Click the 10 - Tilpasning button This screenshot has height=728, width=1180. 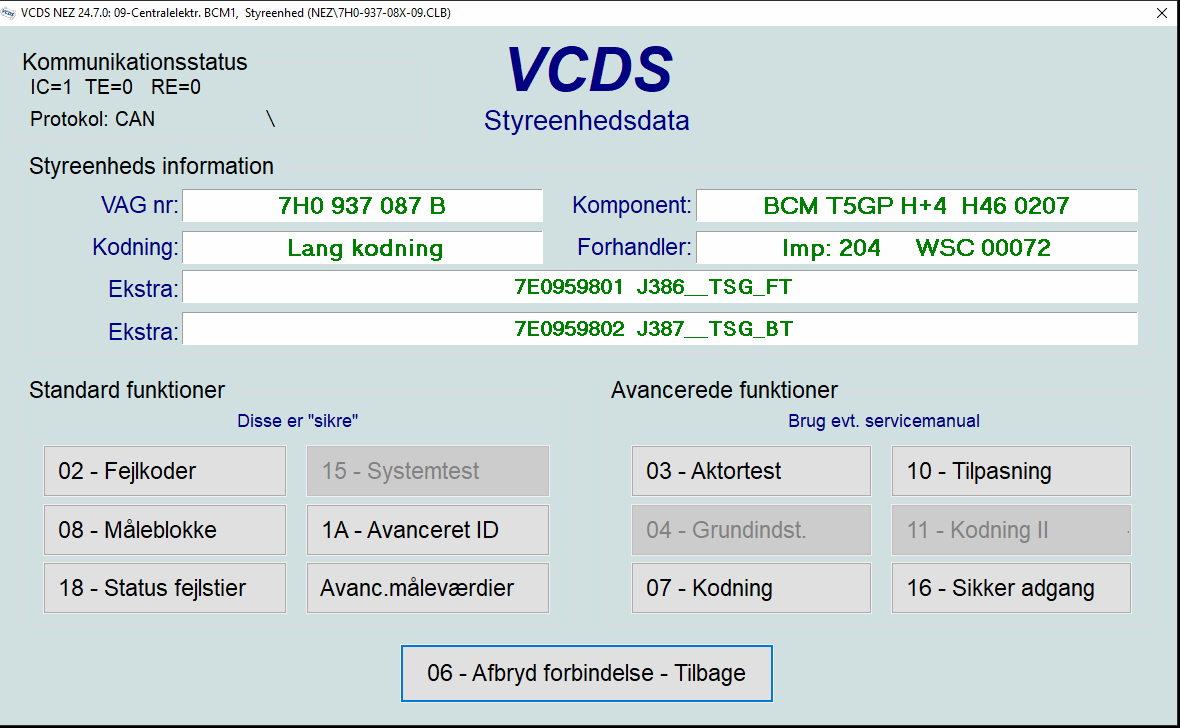[1011, 471]
